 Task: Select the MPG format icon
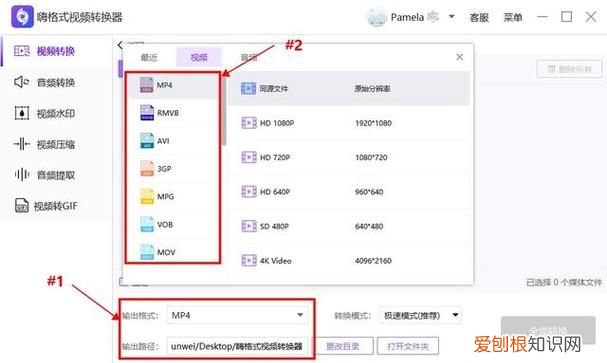coord(147,196)
